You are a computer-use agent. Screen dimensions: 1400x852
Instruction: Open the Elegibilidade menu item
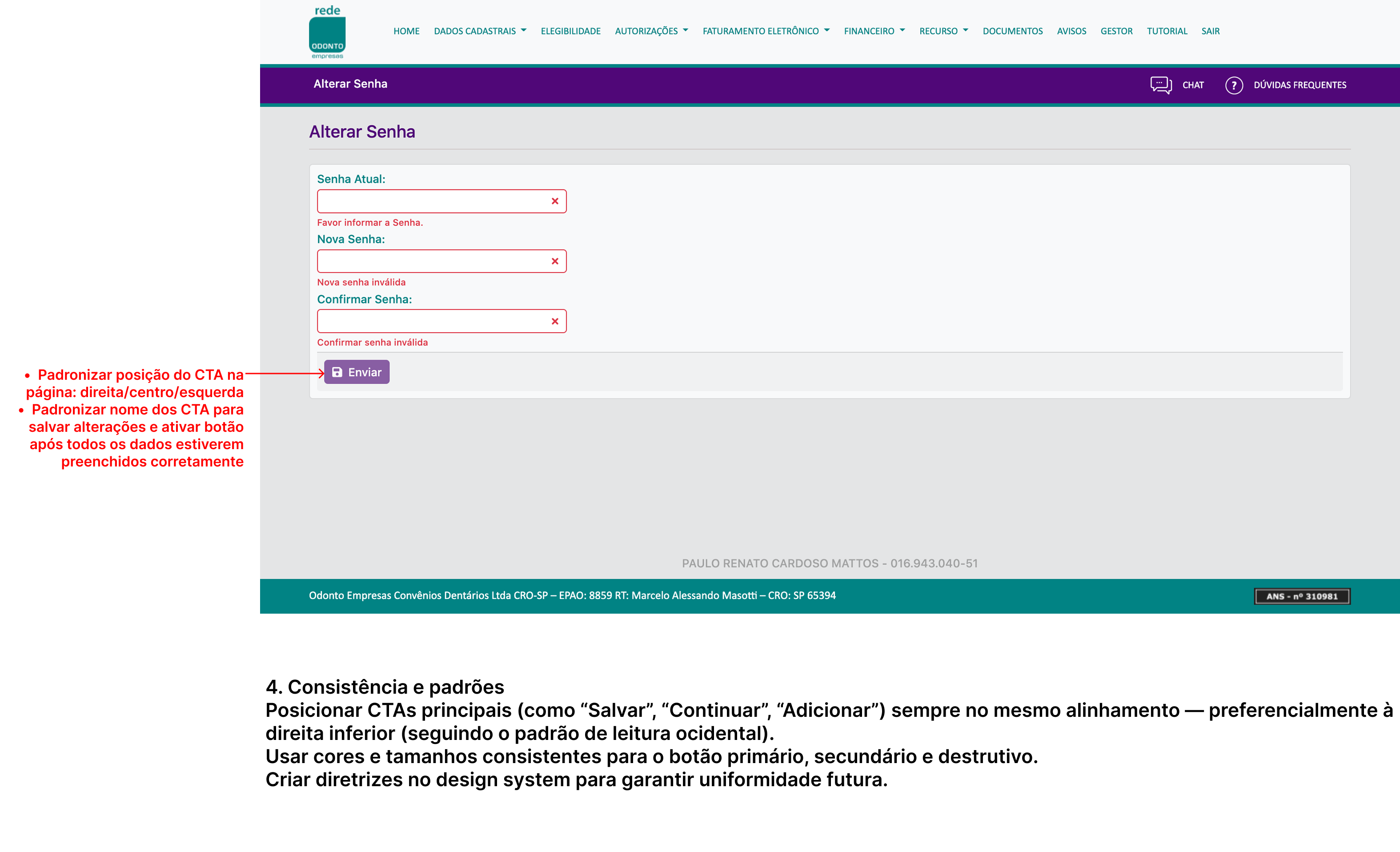570,31
